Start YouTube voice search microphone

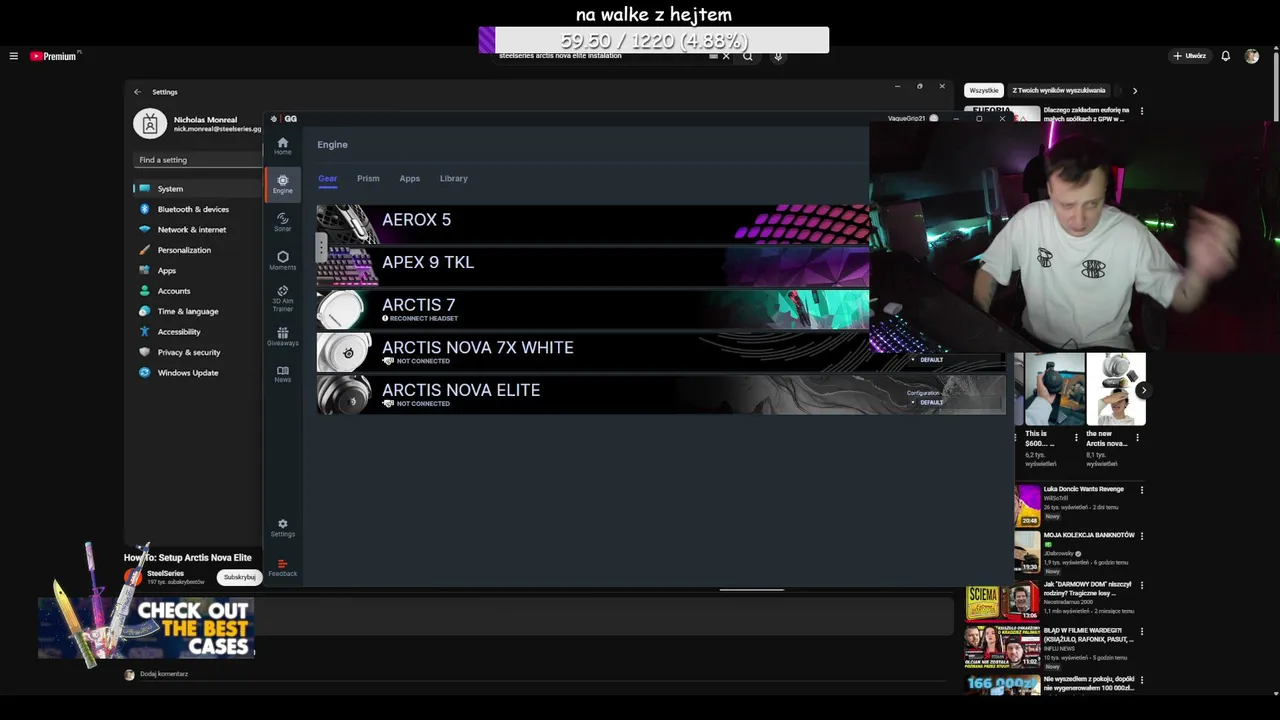[778, 56]
